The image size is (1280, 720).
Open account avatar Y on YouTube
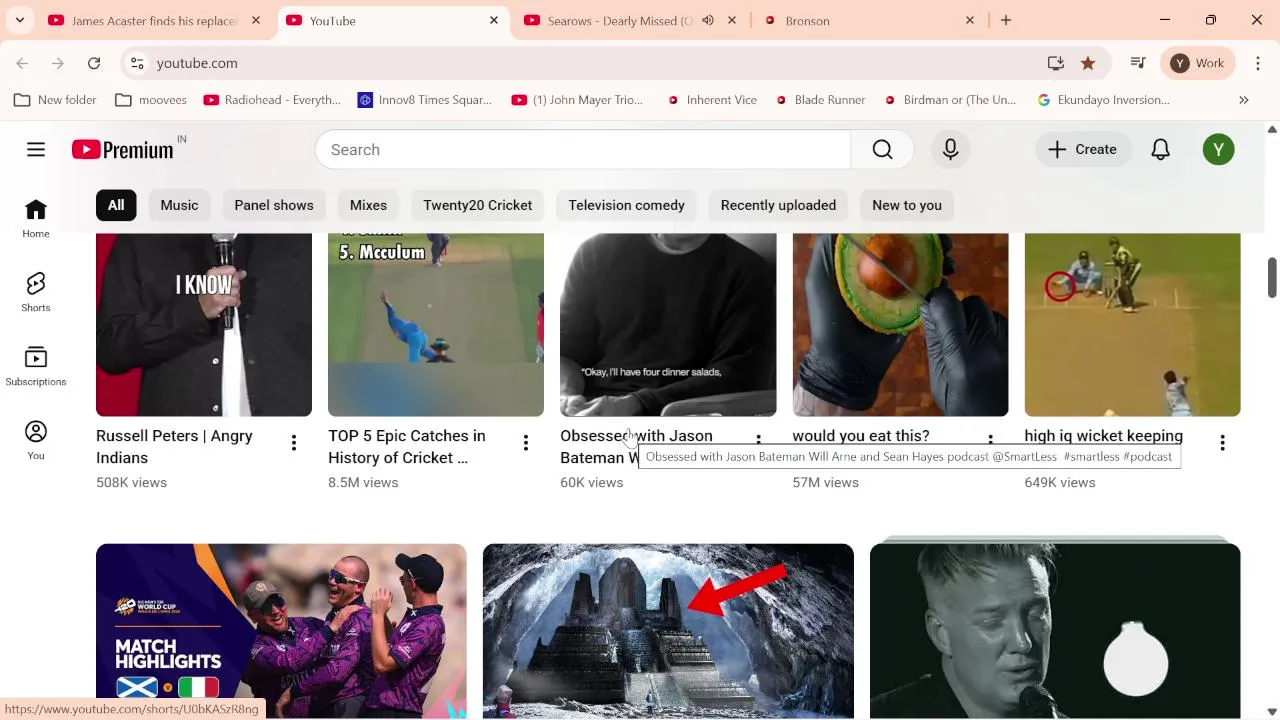pyautogui.click(x=1218, y=150)
